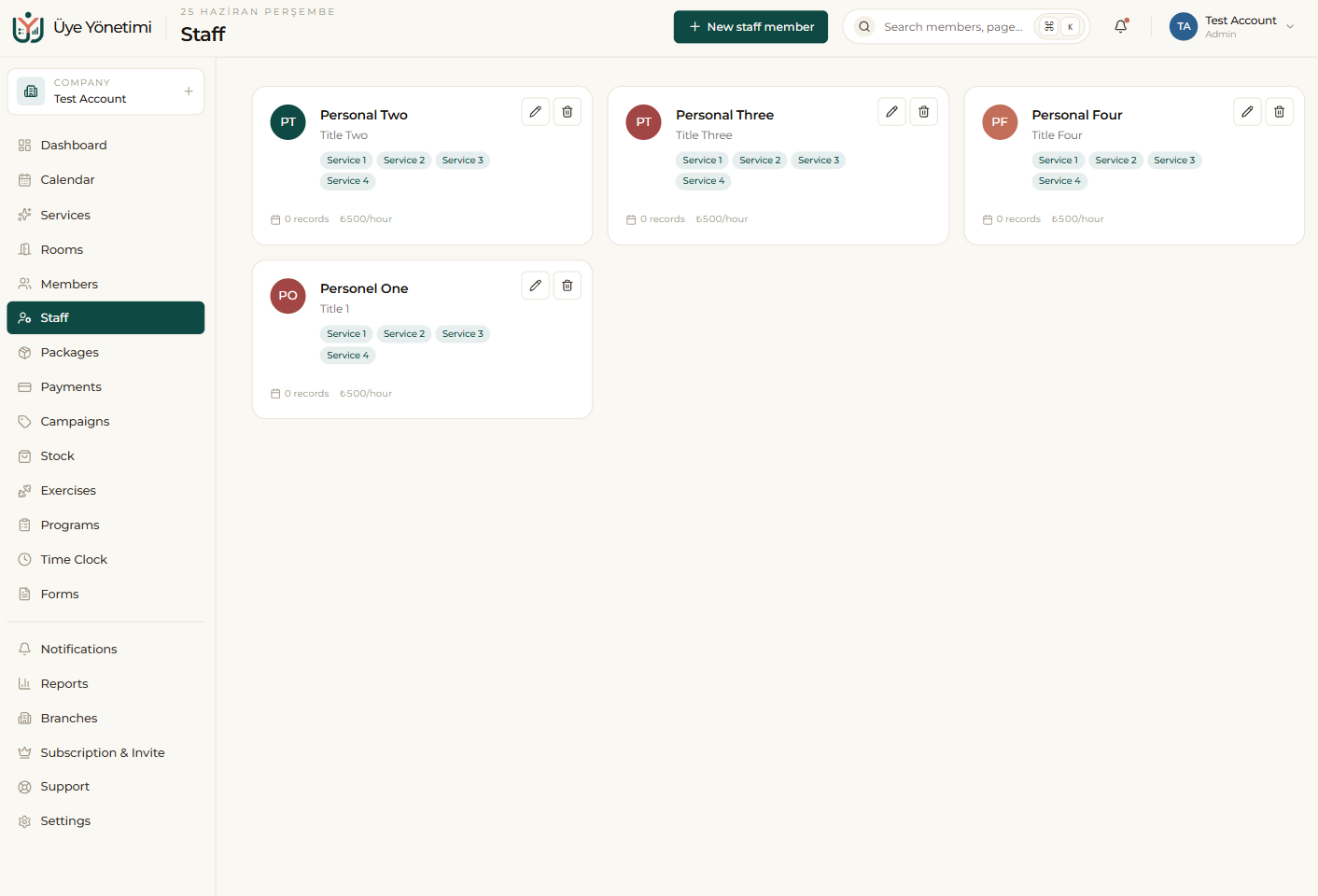Screen dimensions: 1318x896
Task: Click the Title Three subtitle
Action: click(704, 135)
